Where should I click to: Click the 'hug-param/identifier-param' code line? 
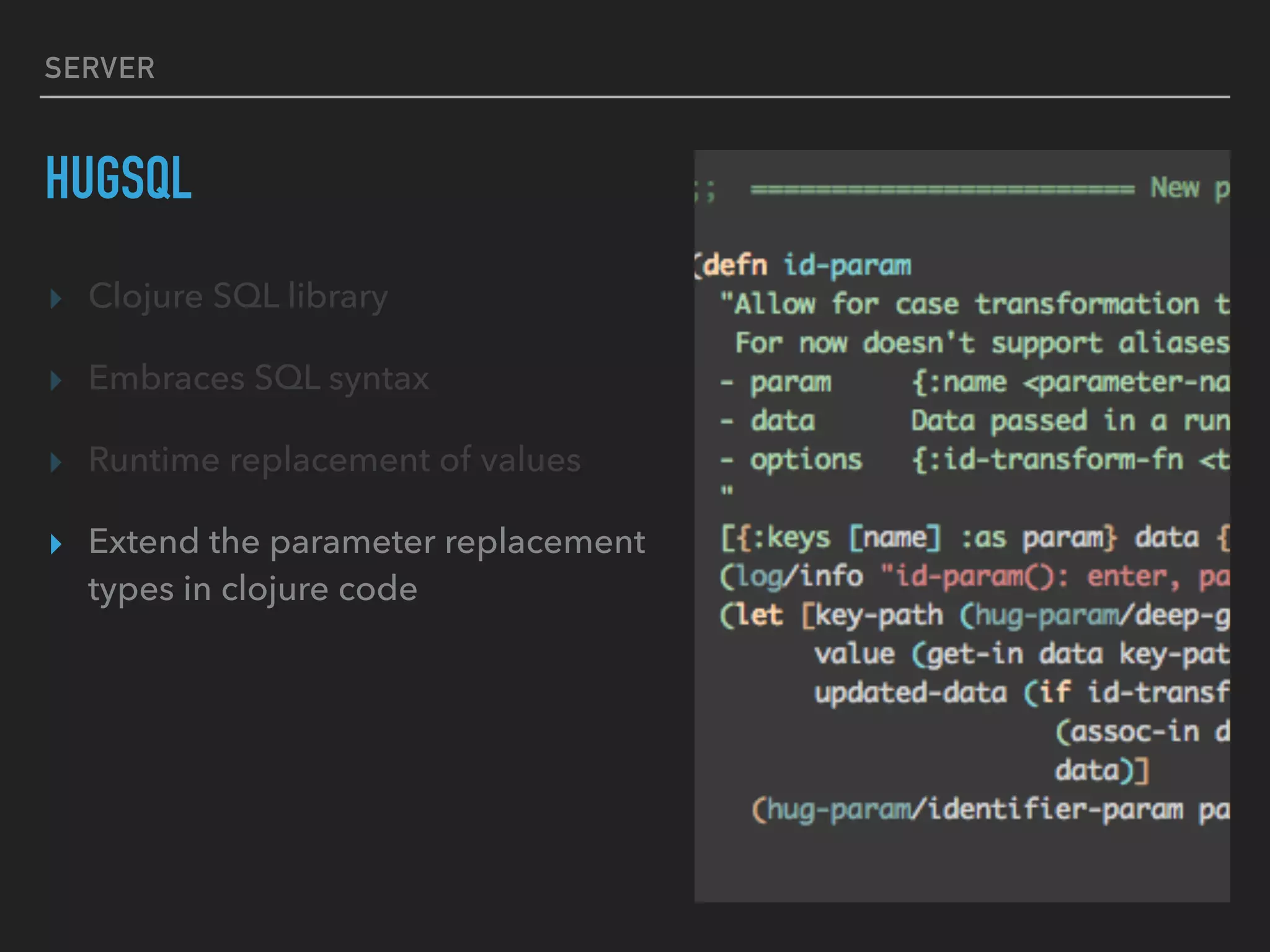pyautogui.click(x=990, y=809)
